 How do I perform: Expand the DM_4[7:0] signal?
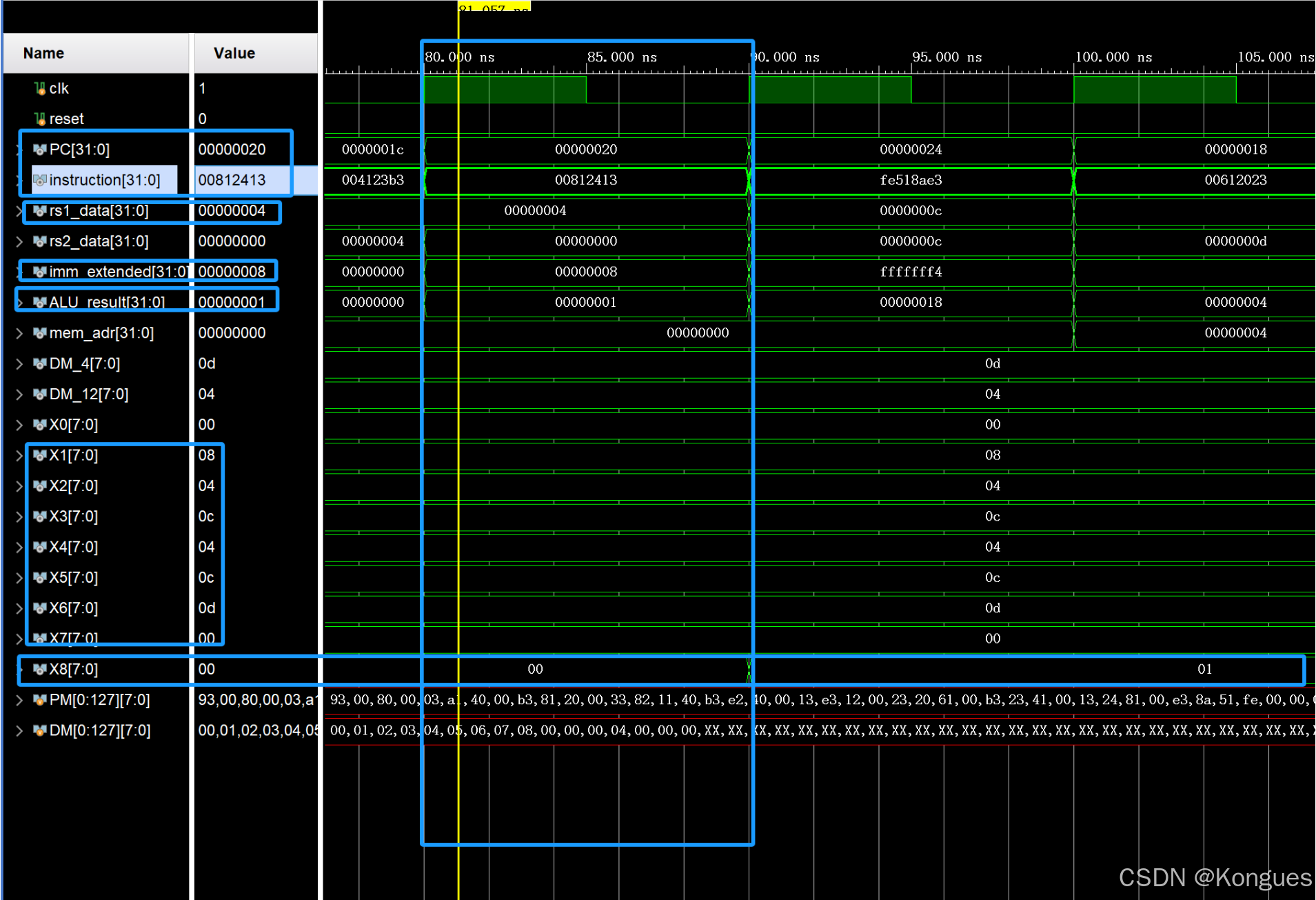(x=19, y=363)
